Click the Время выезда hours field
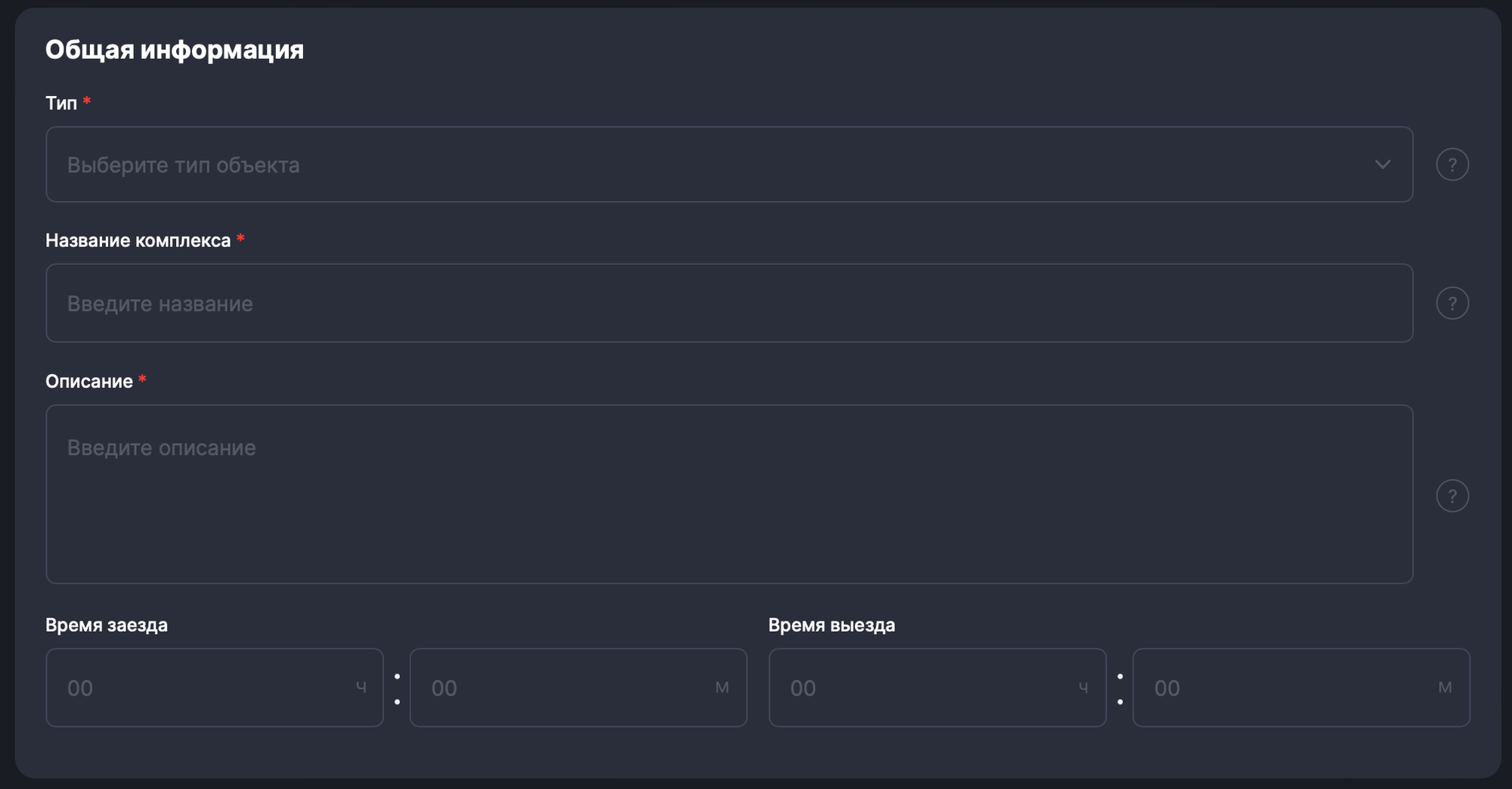This screenshot has height=789, width=1512. click(x=926, y=688)
